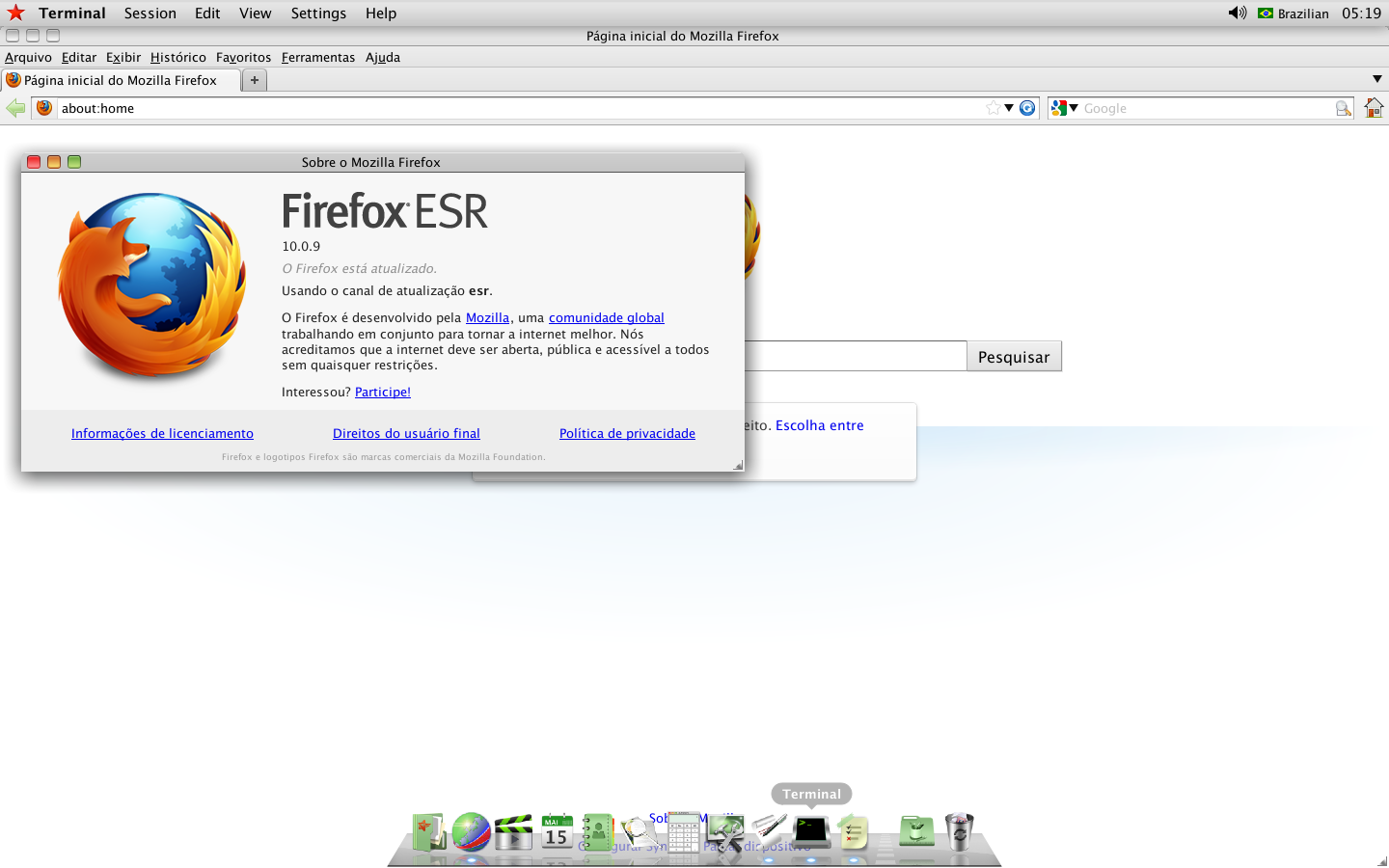The image size is (1389, 868).
Task: Click the large Firefox logo in the About dialog
Action: pyautogui.click(x=151, y=285)
